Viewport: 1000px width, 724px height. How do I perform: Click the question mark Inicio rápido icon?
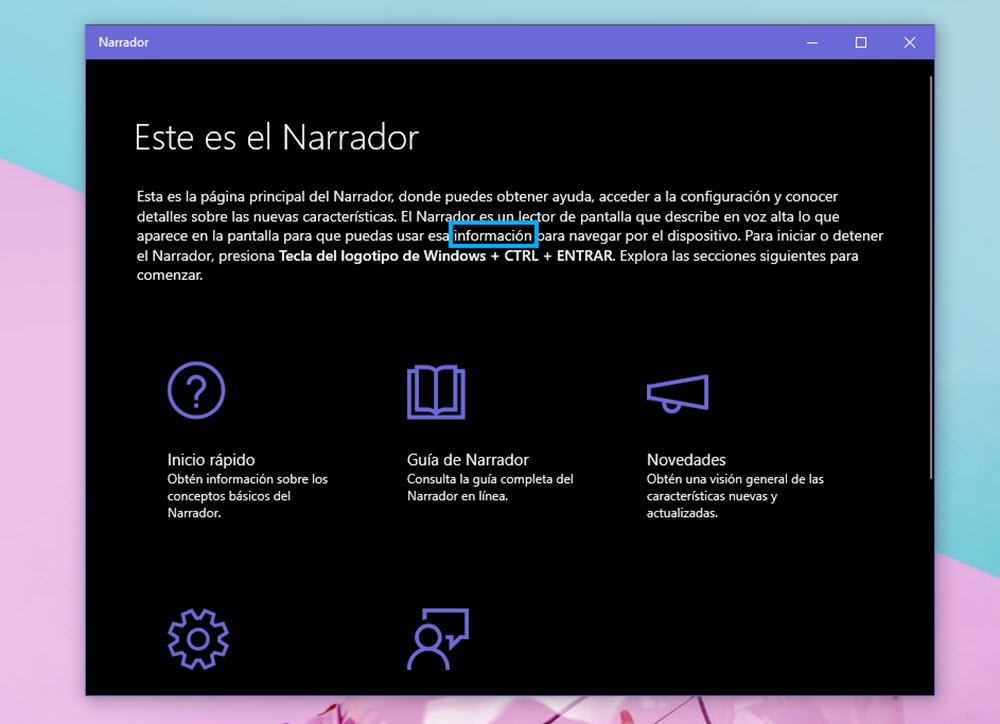click(196, 390)
